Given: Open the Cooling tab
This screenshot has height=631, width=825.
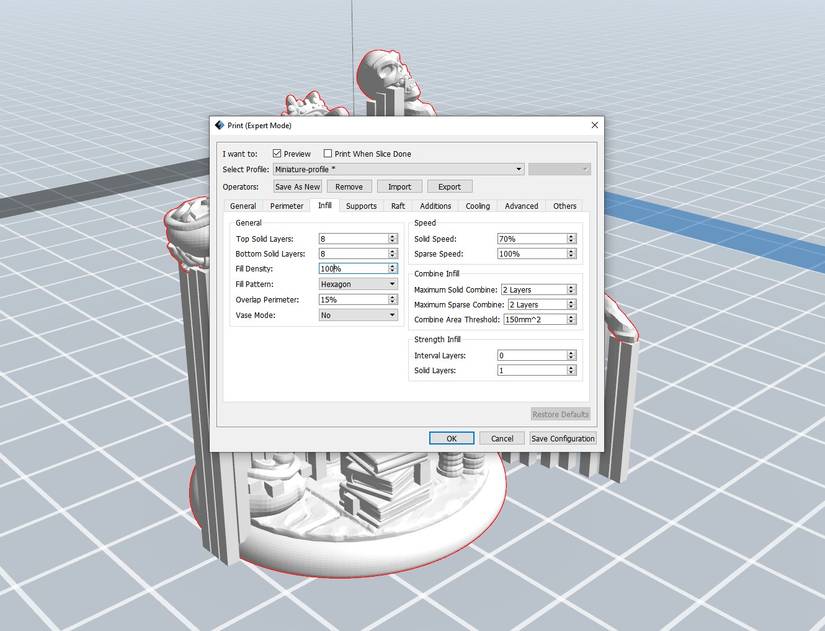Looking at the screenshot, I should point(478,206).
